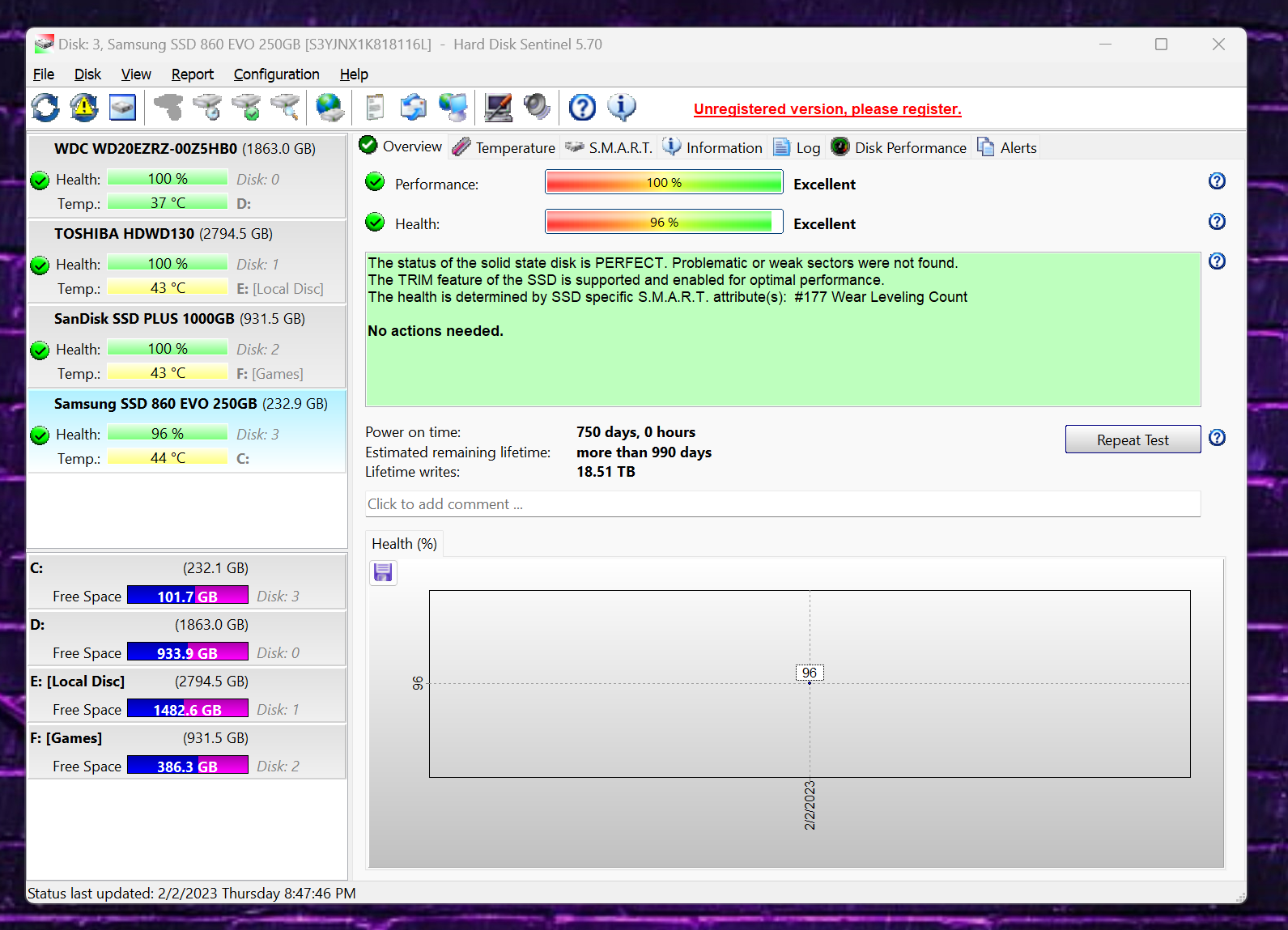Open the Disk Performance tab
This screenshot has height=930, width=1288.
pos(899,147)
